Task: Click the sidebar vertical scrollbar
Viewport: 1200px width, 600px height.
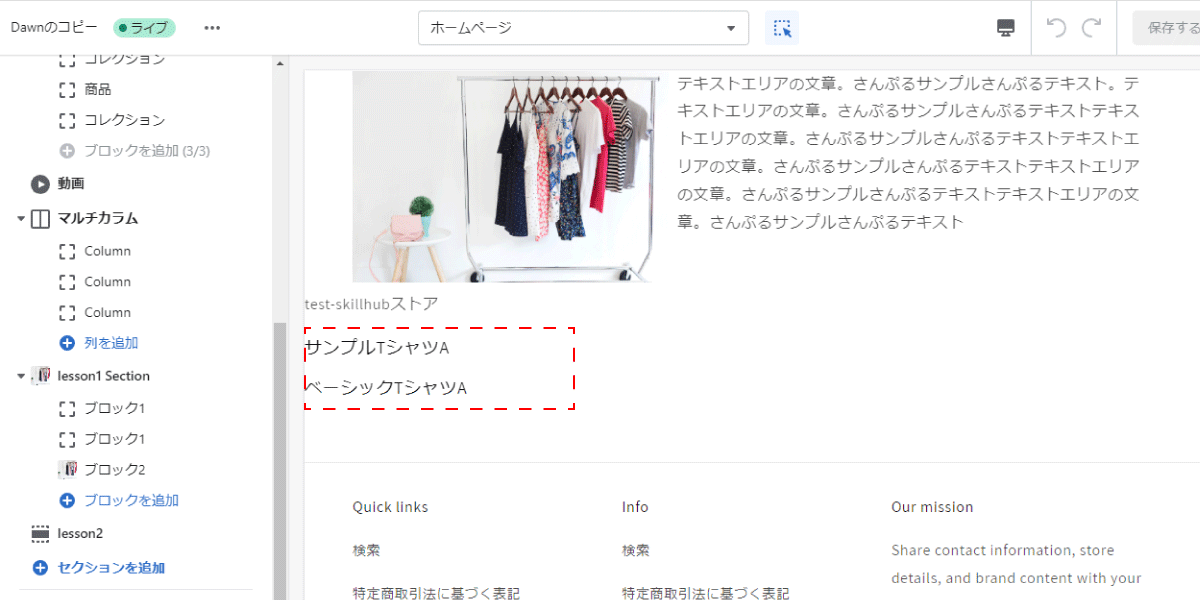Action: tap(280, 460)
